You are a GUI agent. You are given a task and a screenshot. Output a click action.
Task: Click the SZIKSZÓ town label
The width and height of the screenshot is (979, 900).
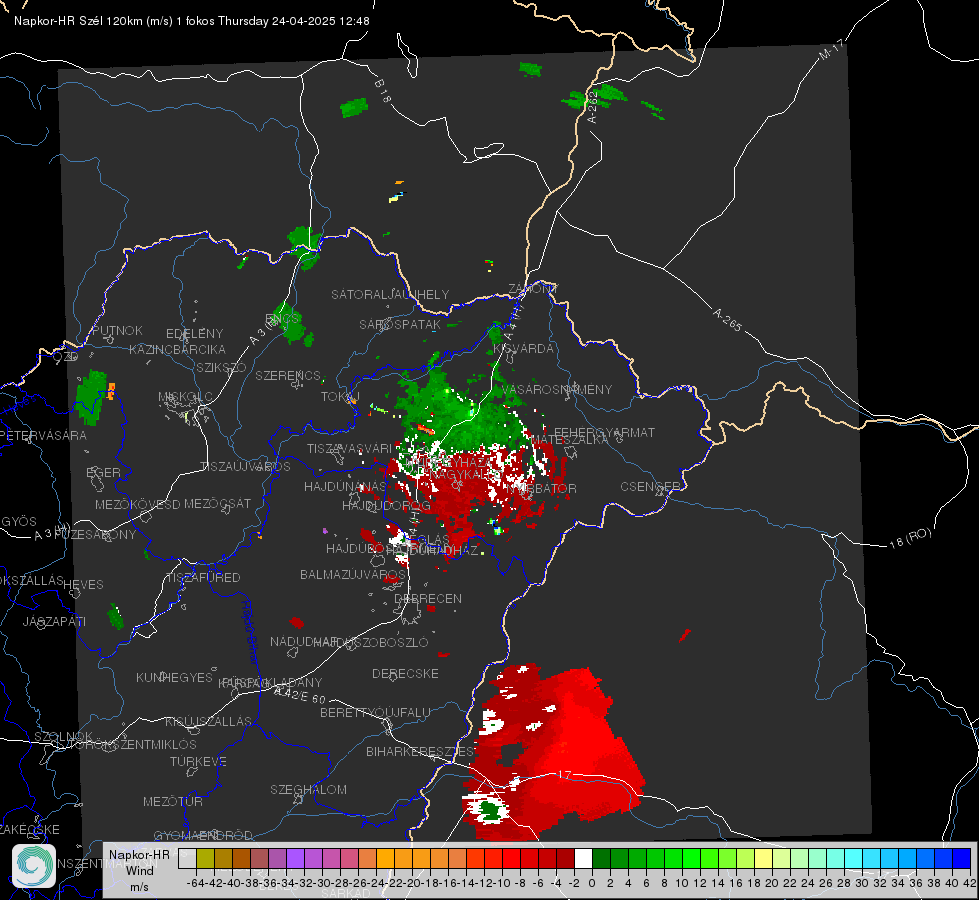tap(222, 367)
